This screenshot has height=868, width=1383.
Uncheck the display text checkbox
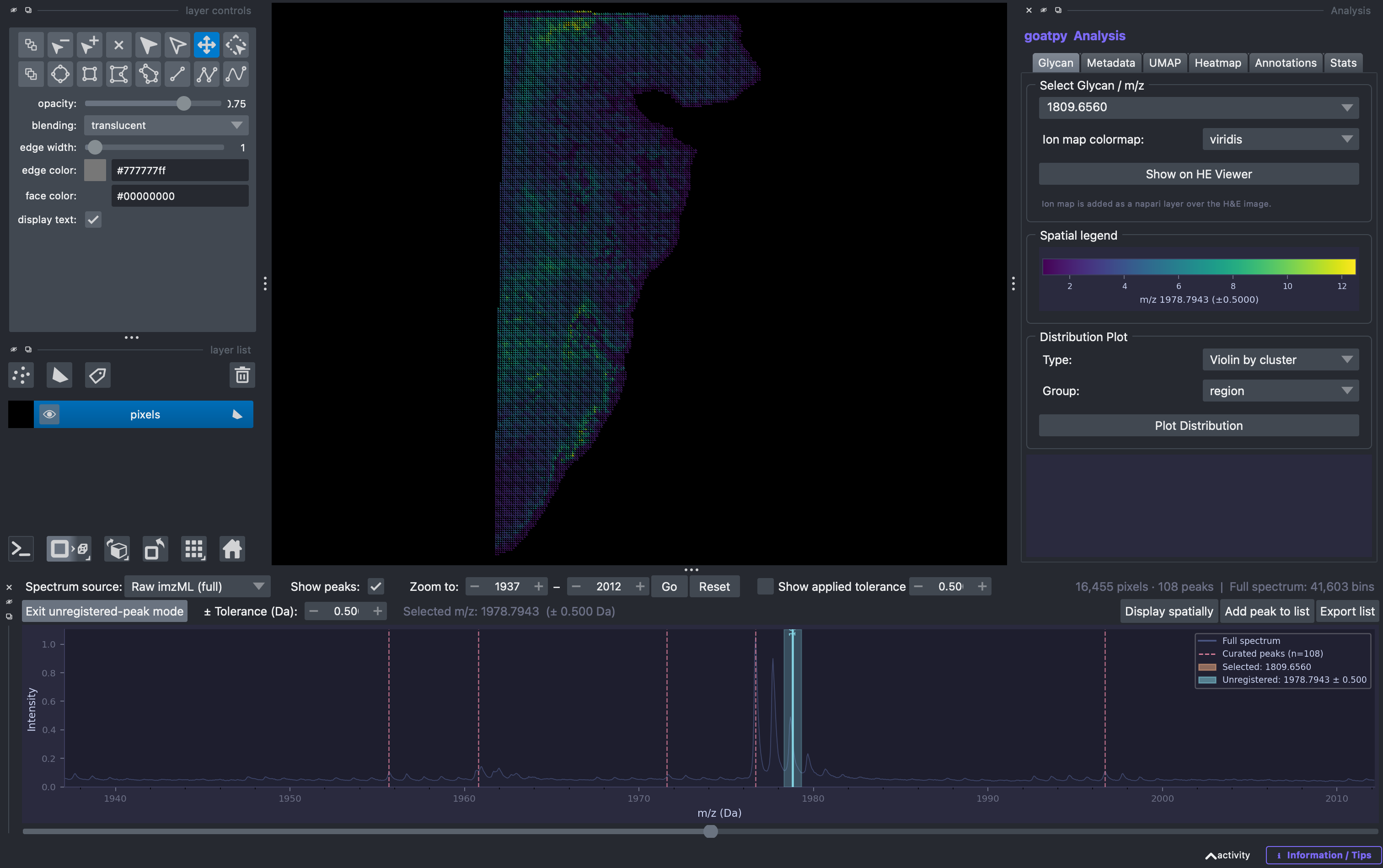(94, 220)
